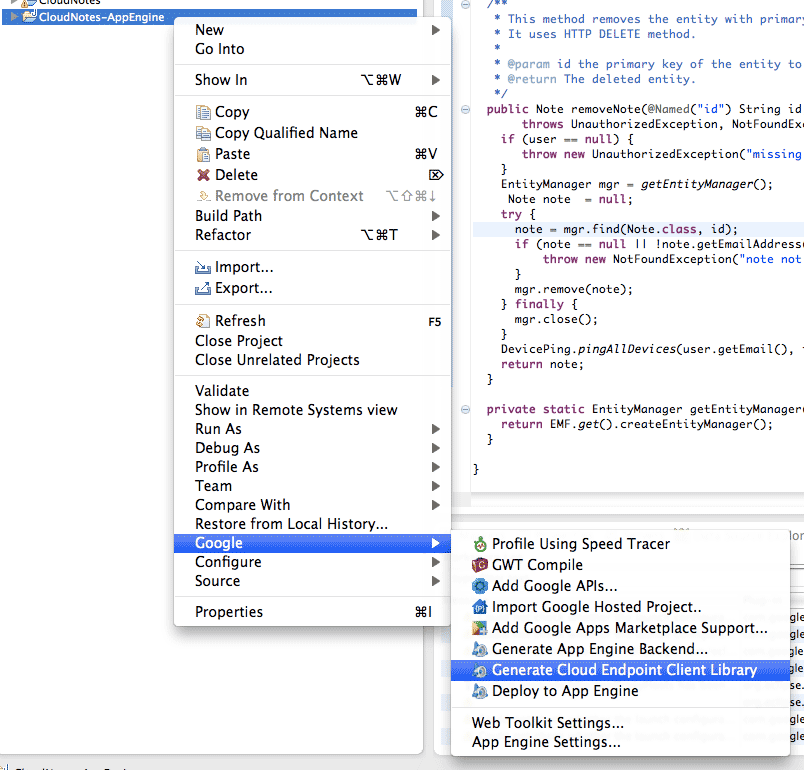Click the Deploy to App Engine icon
804x770 pixels.
pyautogui.click(x=480, y=691)
